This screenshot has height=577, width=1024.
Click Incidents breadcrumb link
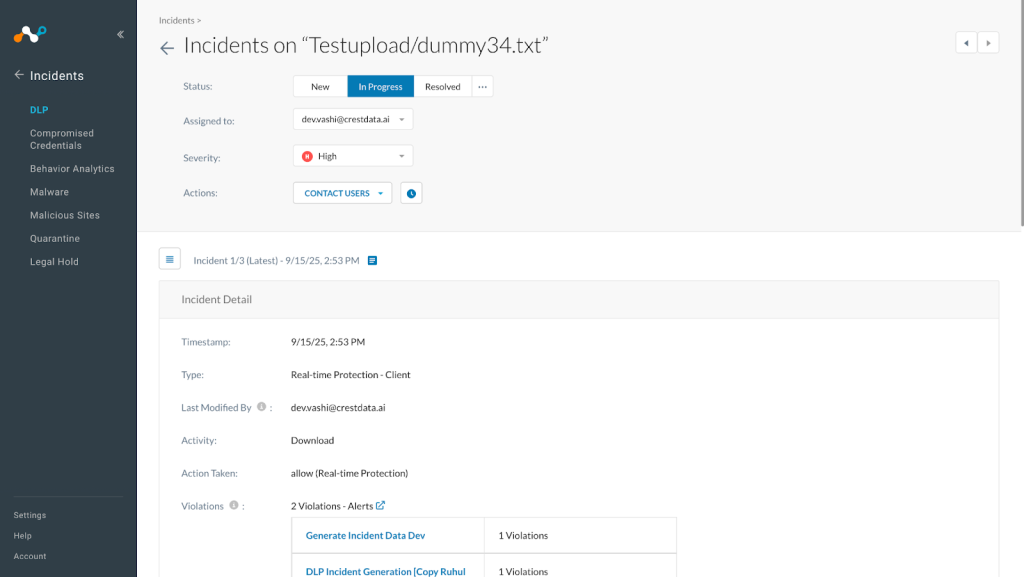tap(176, 20)
